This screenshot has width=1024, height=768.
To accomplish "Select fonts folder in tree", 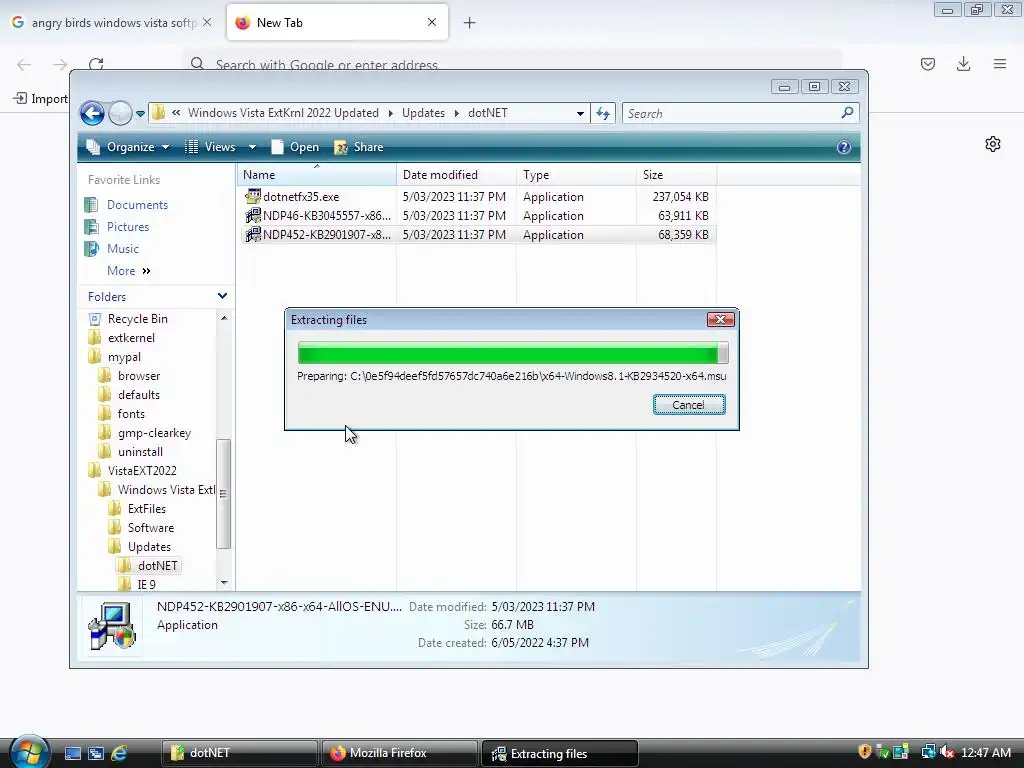I will click(131, 414).
